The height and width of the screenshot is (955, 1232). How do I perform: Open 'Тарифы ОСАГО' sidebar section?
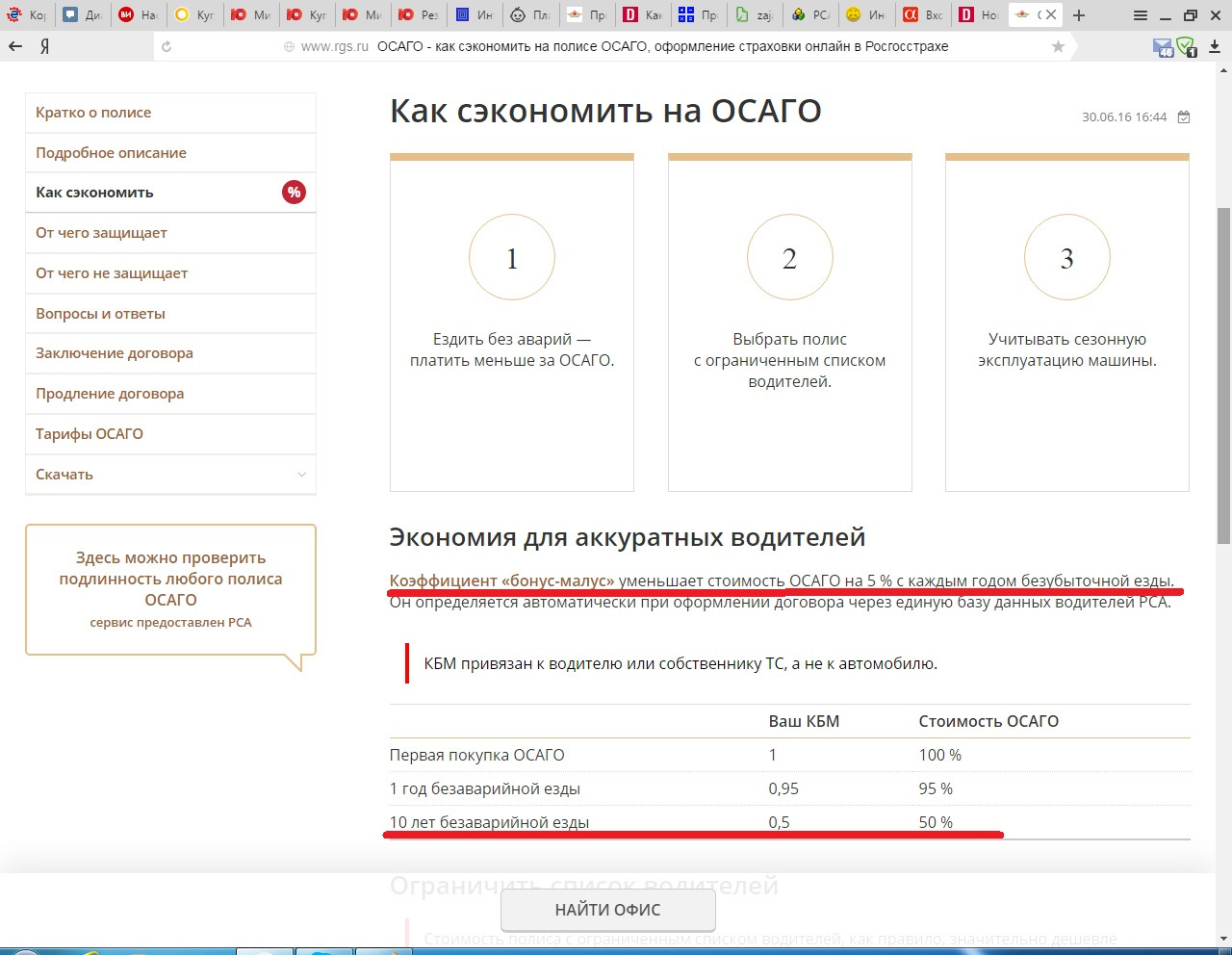coord(170,434)
